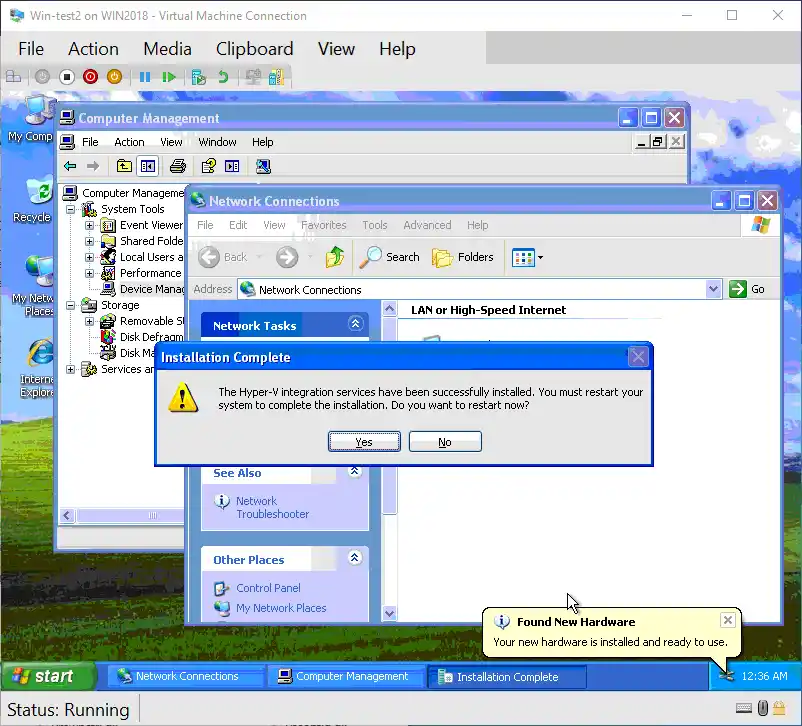Open the Control Panel link

(268, 588)
